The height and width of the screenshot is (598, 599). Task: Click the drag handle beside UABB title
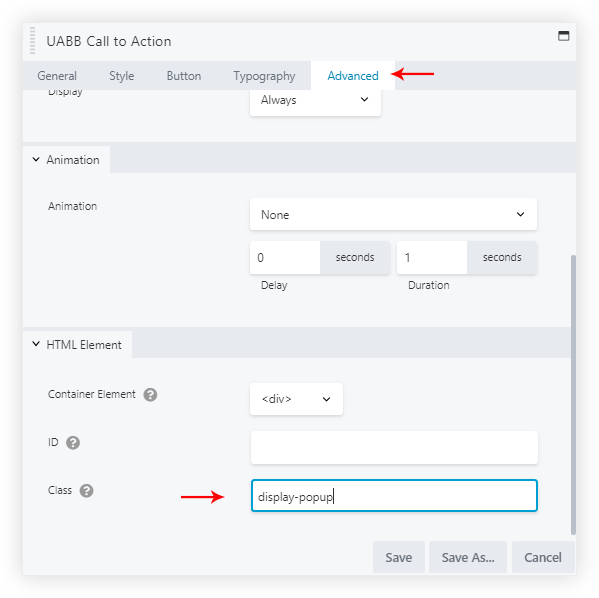(32, 41)
